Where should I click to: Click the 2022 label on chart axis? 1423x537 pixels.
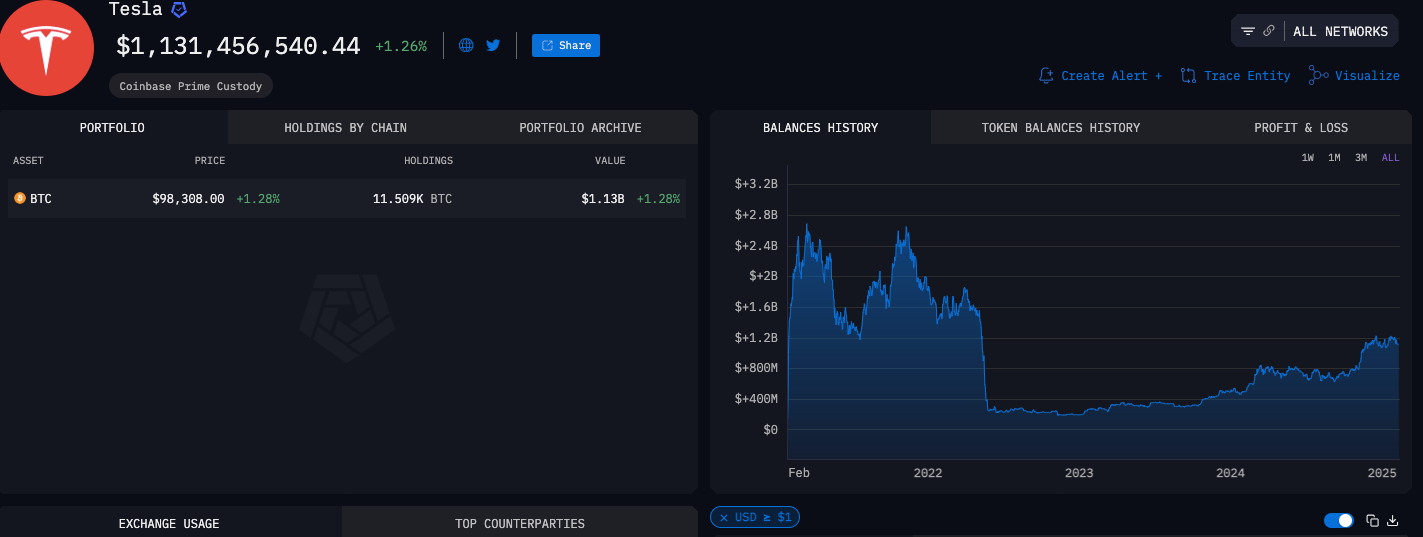point(928,473)
